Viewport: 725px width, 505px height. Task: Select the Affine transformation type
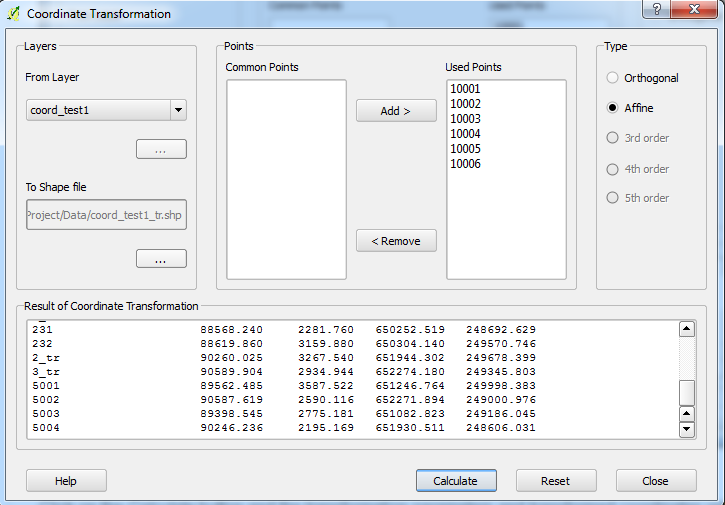tap(613, 108)
